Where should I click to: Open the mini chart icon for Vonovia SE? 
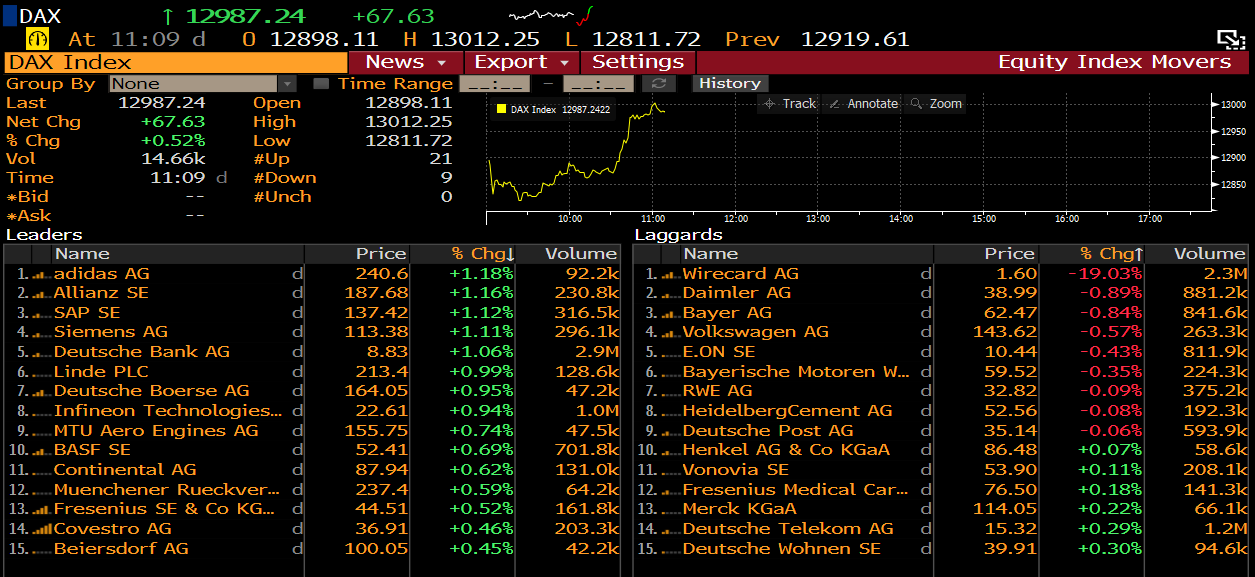click(670, 470)
